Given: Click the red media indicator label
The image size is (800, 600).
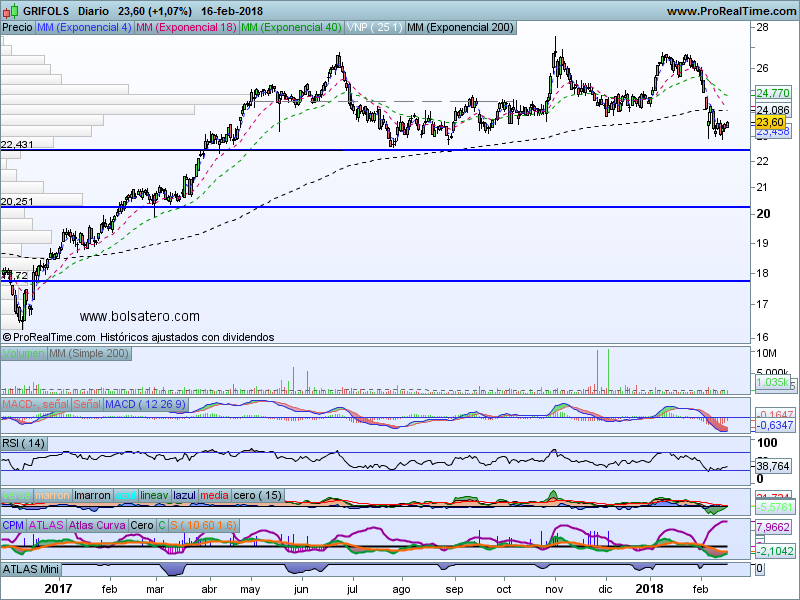Looking at the screenshot, I should (x=214, y=495).
